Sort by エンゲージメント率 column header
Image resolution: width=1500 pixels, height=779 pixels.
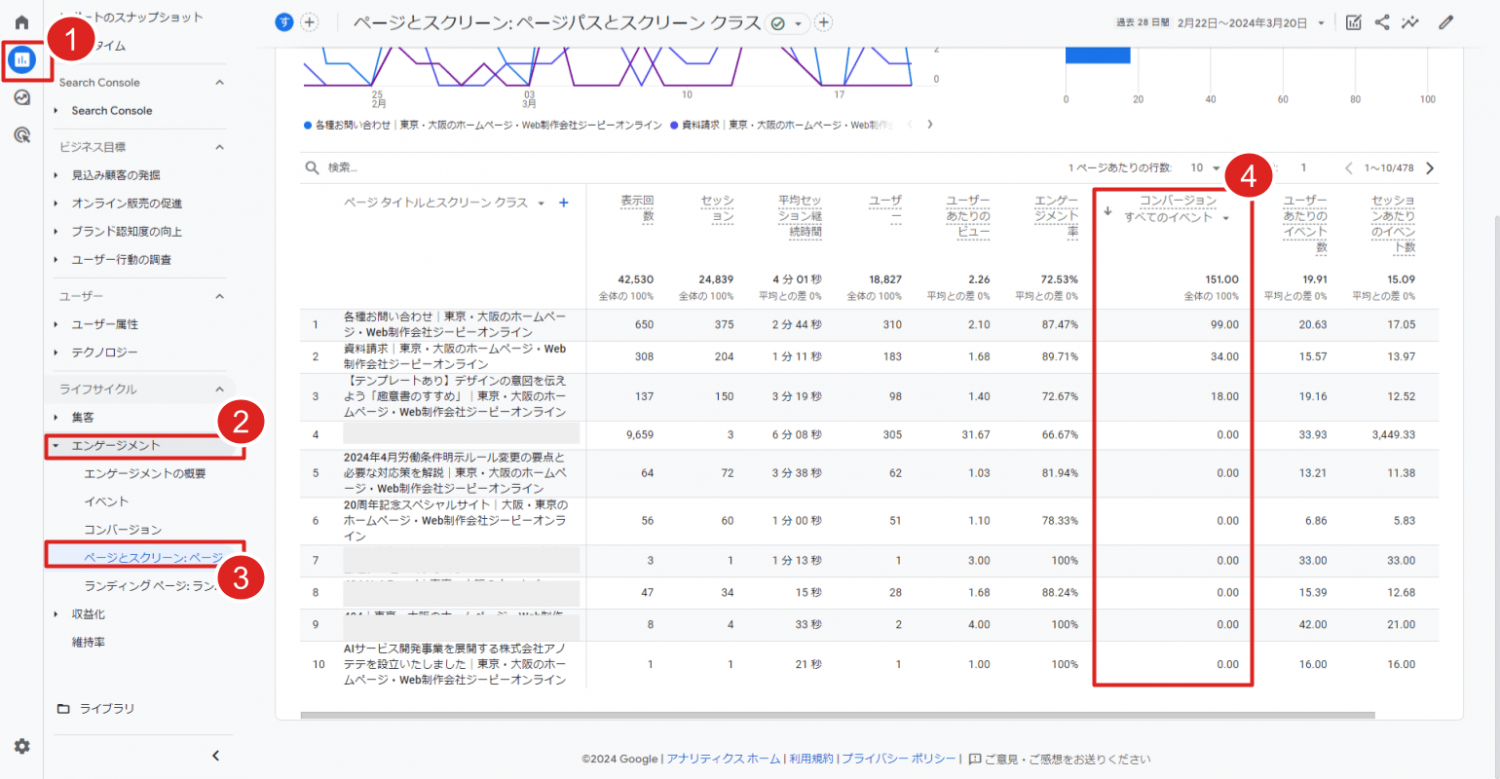[1056, 216]
